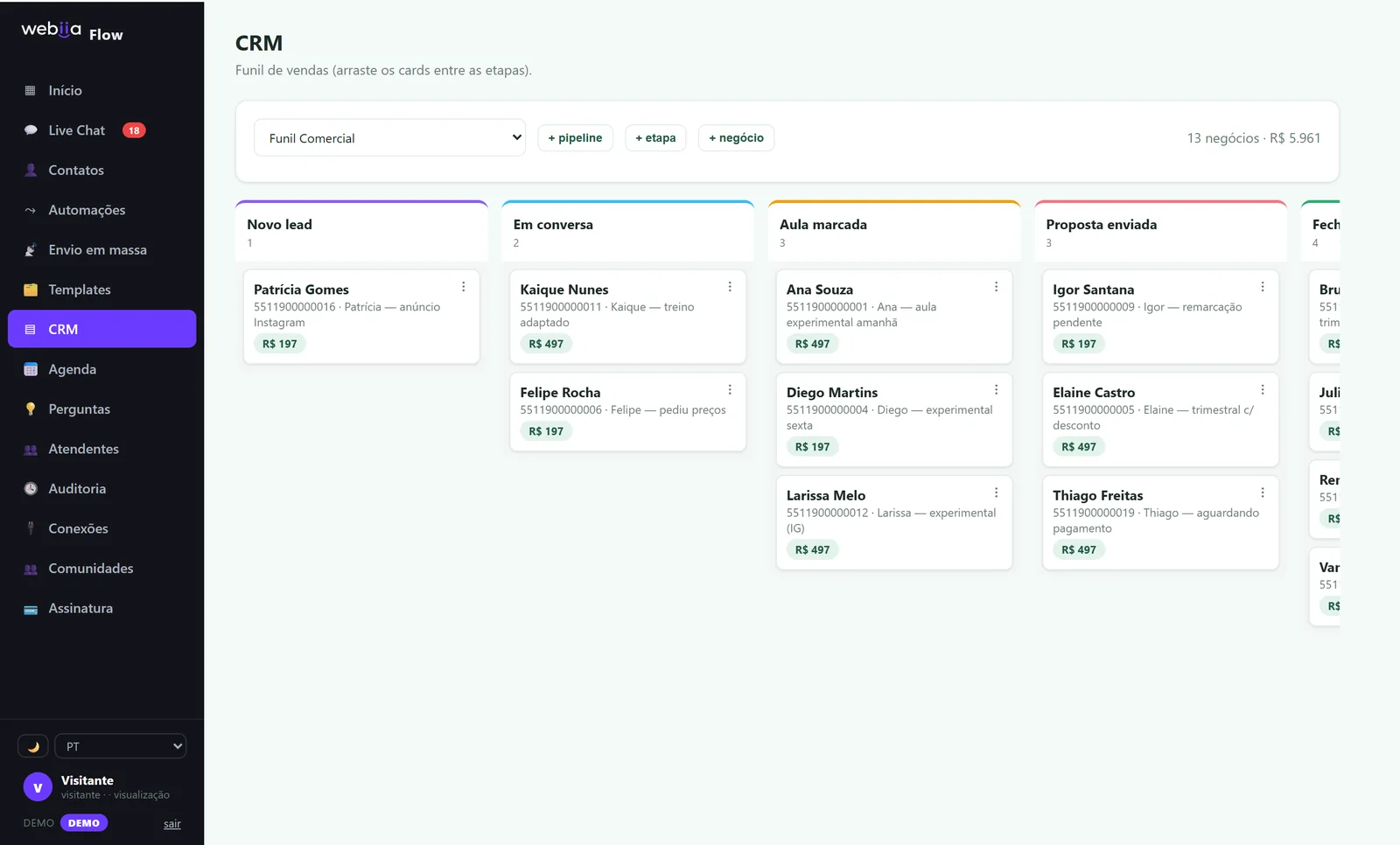
Task: Click the Atendentes people icon
Action: click(x=31, y=449)
